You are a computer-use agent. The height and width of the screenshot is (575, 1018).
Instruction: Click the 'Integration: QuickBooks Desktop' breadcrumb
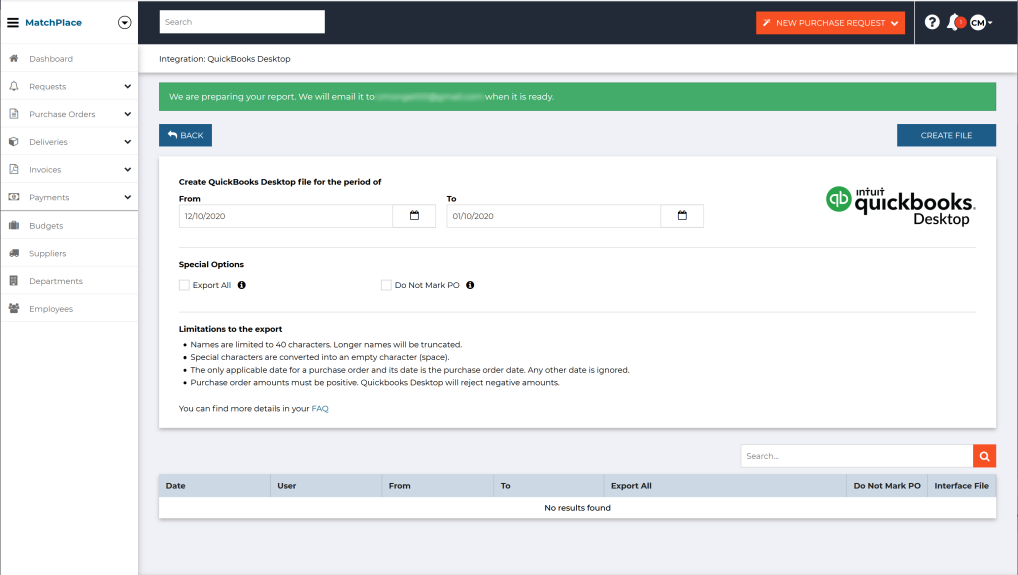pyautogui.click(x=225, y=58)
